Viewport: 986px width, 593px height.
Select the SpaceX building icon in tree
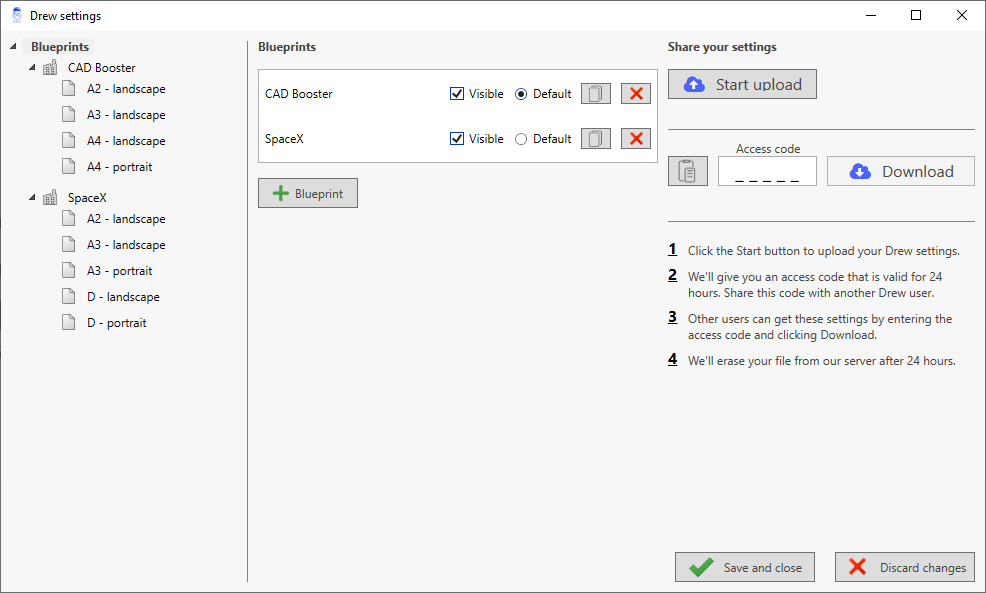50,198
